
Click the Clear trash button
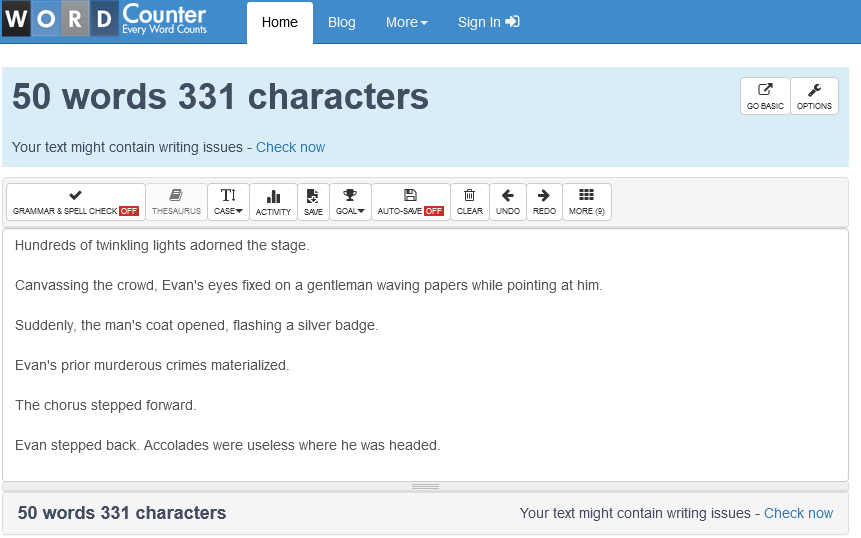coord(470,202)
